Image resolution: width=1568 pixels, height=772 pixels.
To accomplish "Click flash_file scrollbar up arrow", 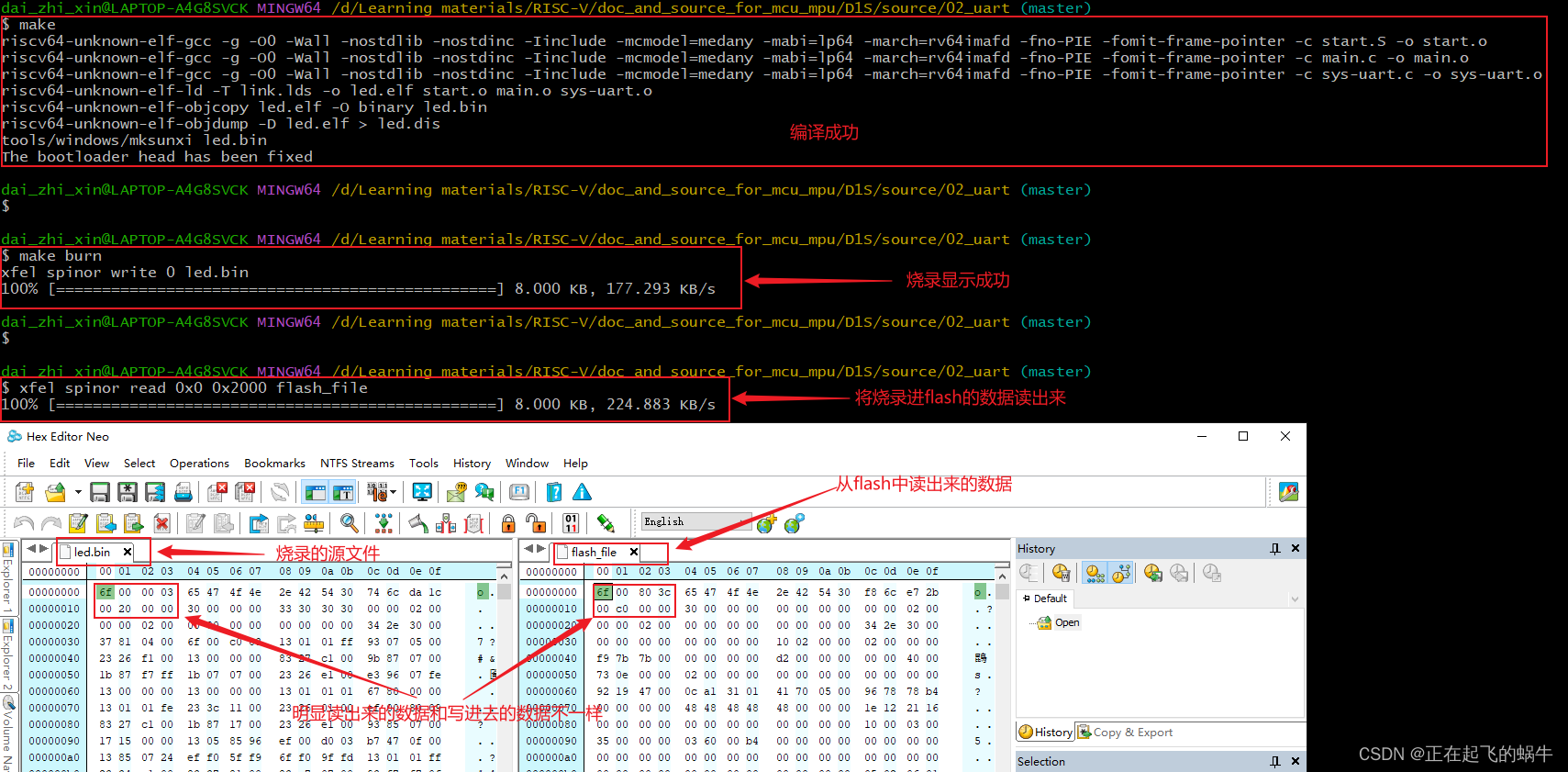I will [1002, 576].
